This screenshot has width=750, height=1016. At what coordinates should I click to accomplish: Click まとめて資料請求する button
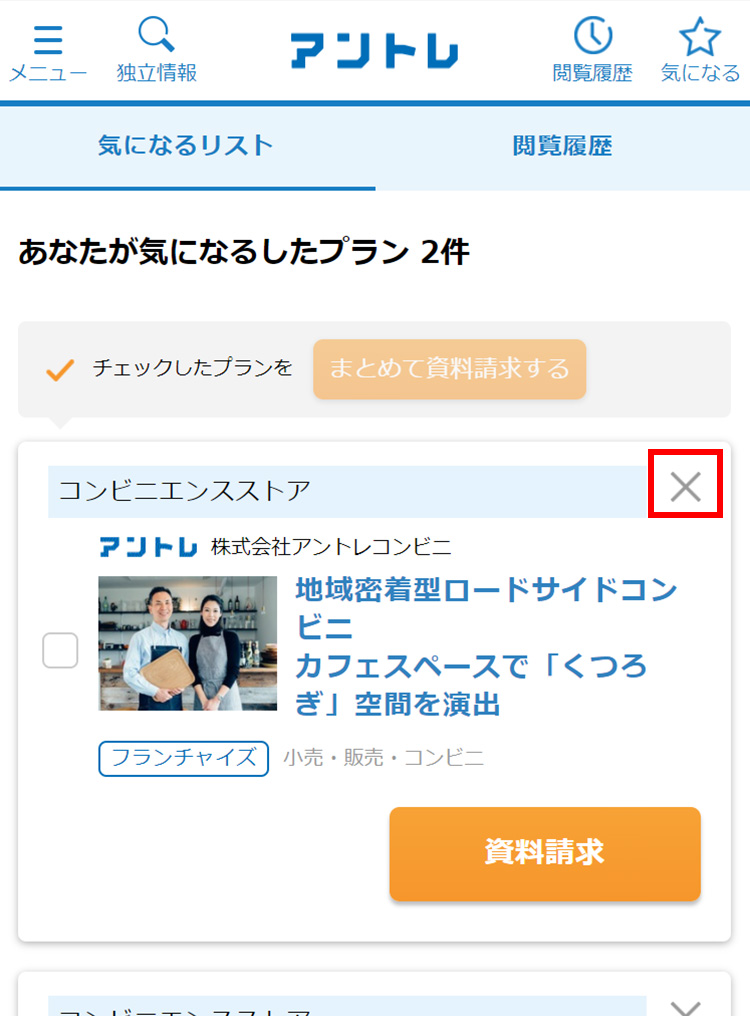point(450,369)
